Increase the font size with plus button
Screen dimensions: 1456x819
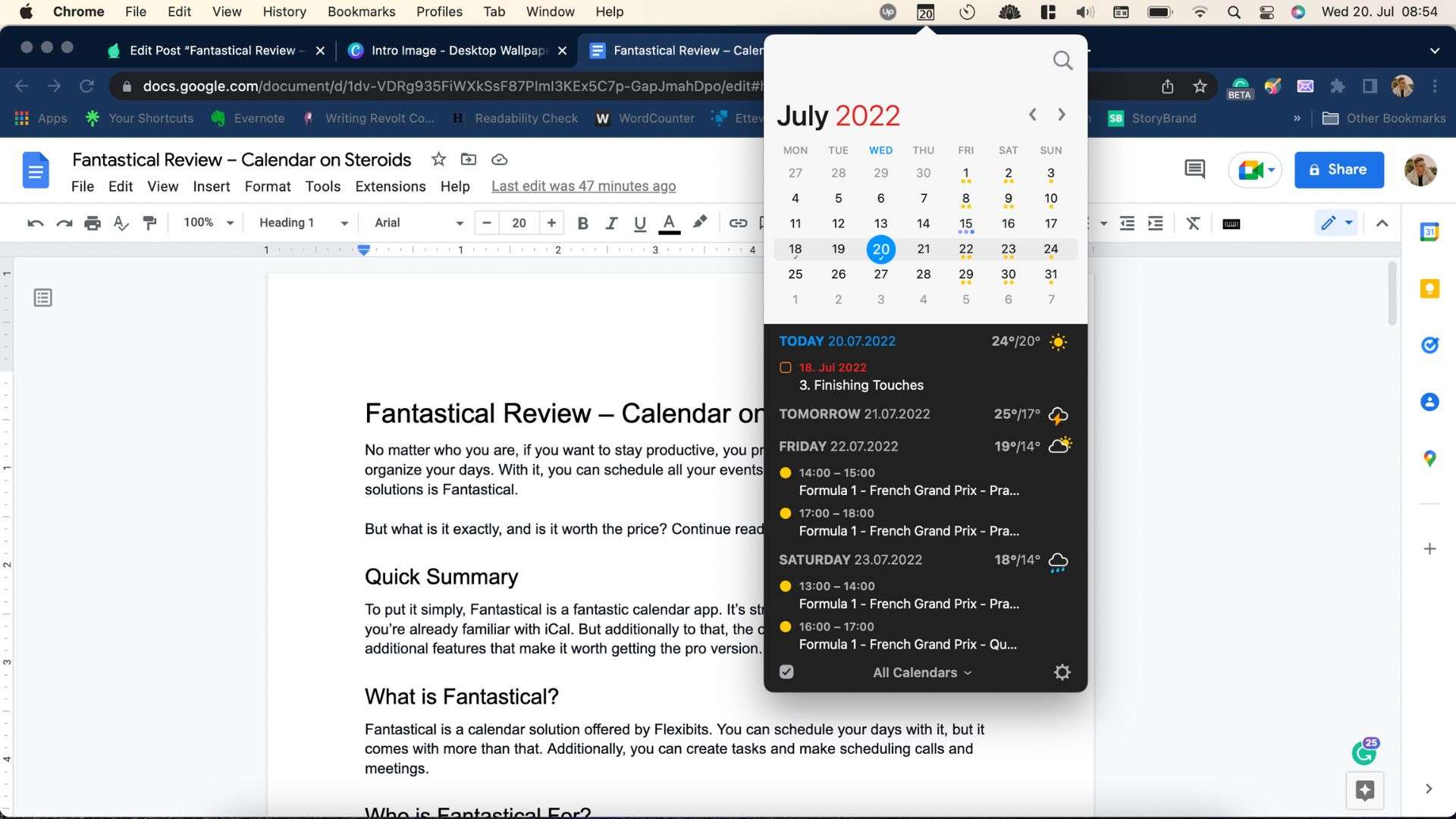(x=551, y=223)
